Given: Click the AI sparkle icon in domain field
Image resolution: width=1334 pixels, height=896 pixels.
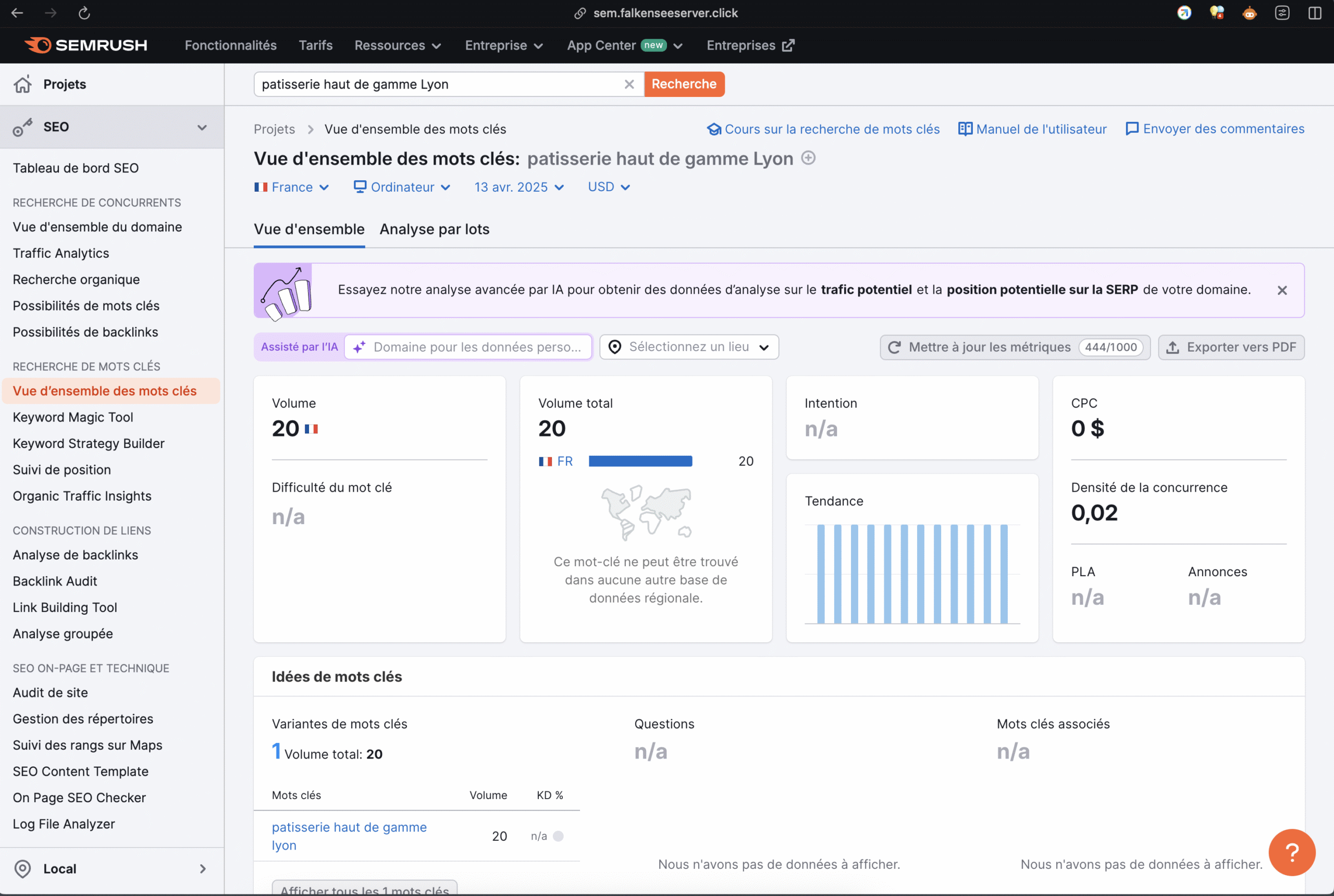Looking at the screenshot, I should (359, 347).
